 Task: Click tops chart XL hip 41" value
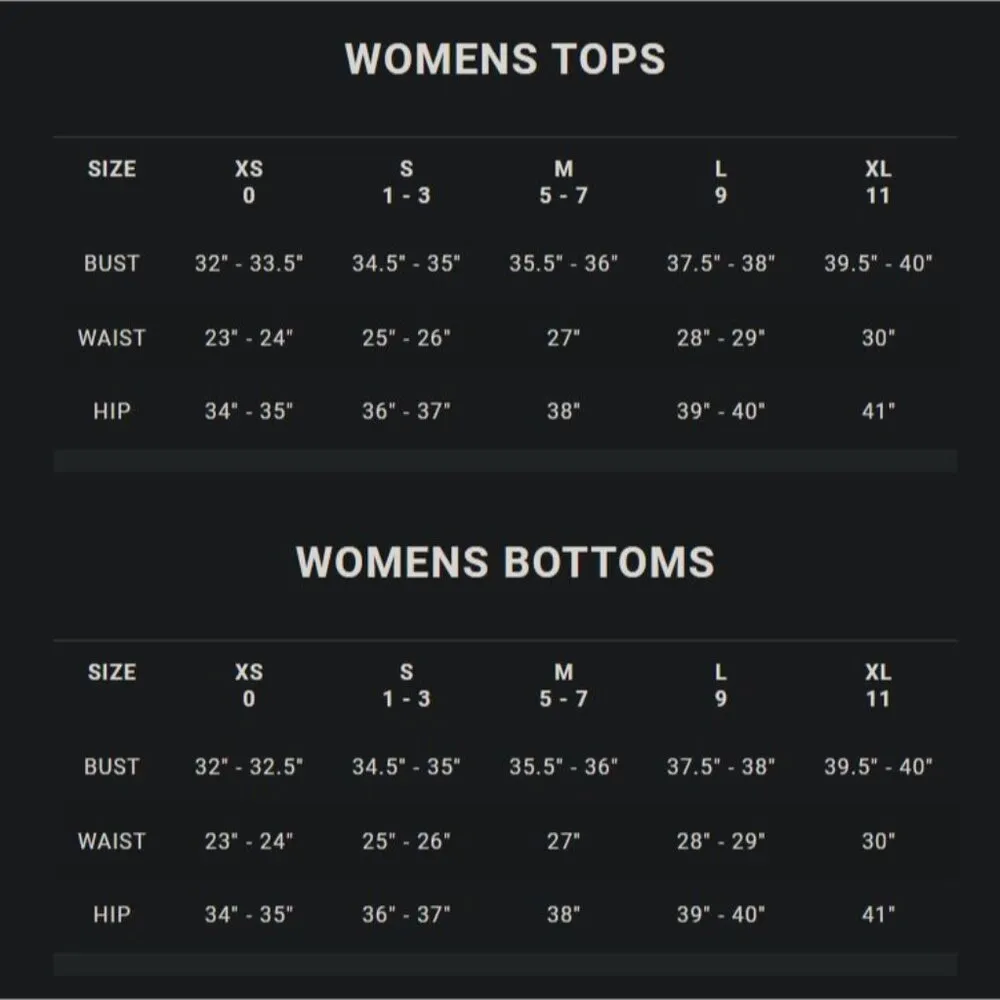878,411
